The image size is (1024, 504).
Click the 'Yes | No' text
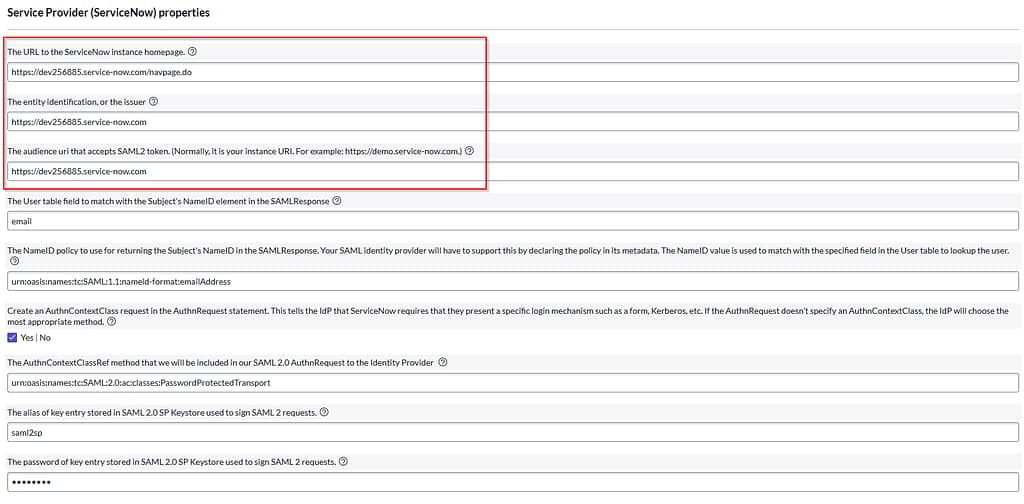[x=35, y=338]
